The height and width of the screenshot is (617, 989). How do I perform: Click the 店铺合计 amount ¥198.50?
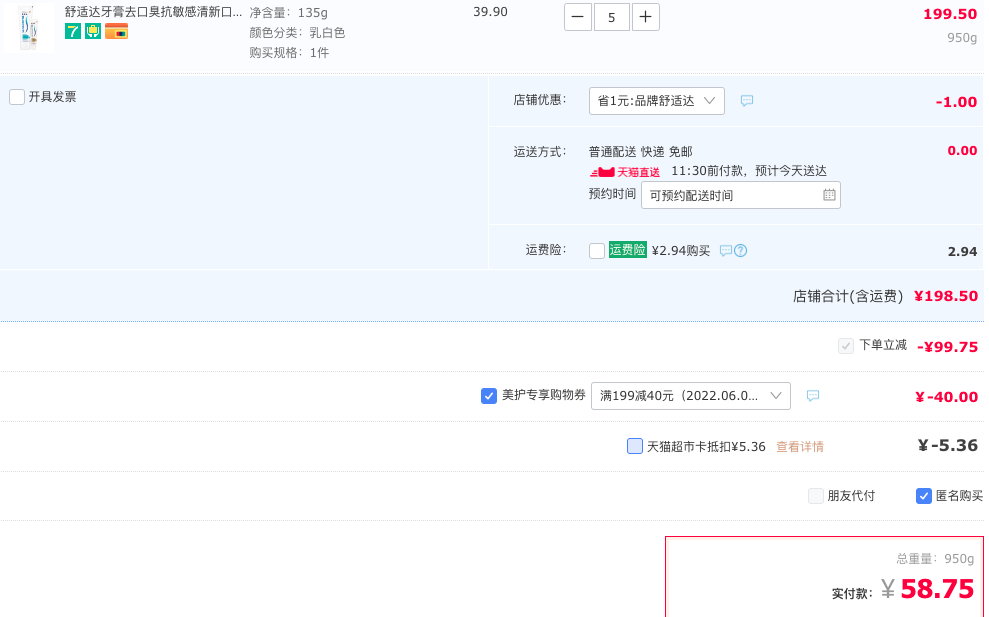point(946,296)
